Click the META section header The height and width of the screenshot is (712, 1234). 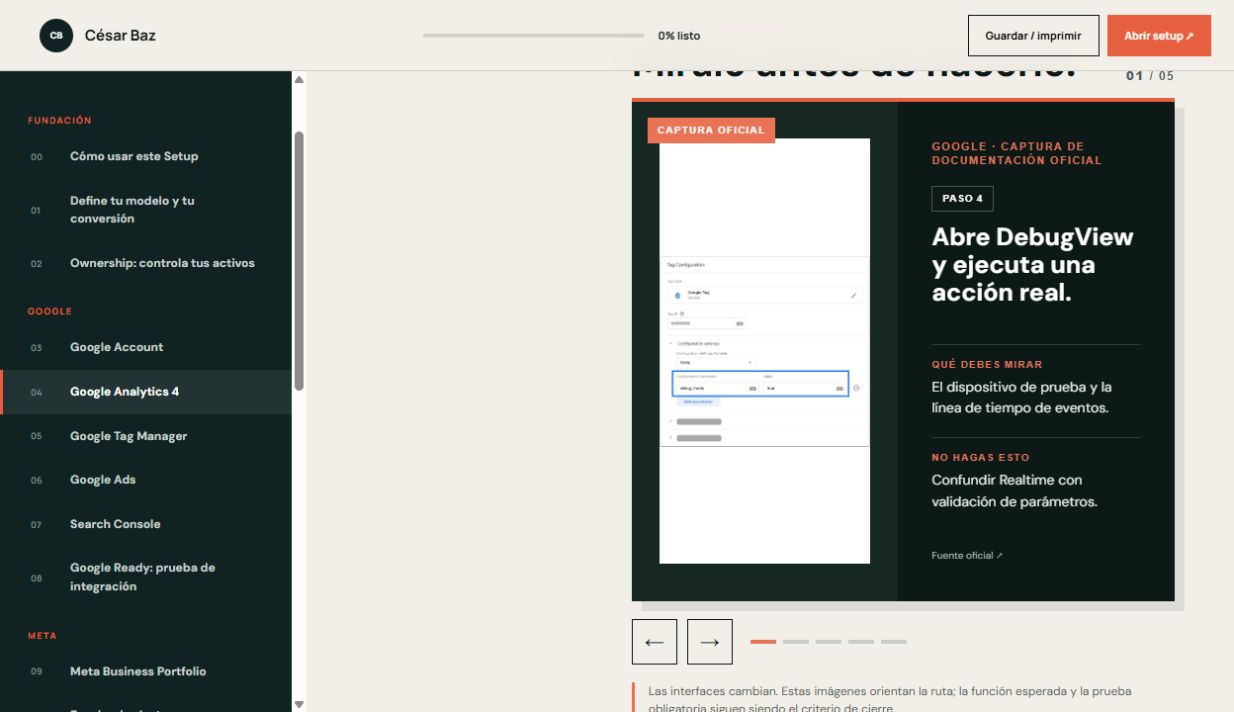tap(42, 636)
